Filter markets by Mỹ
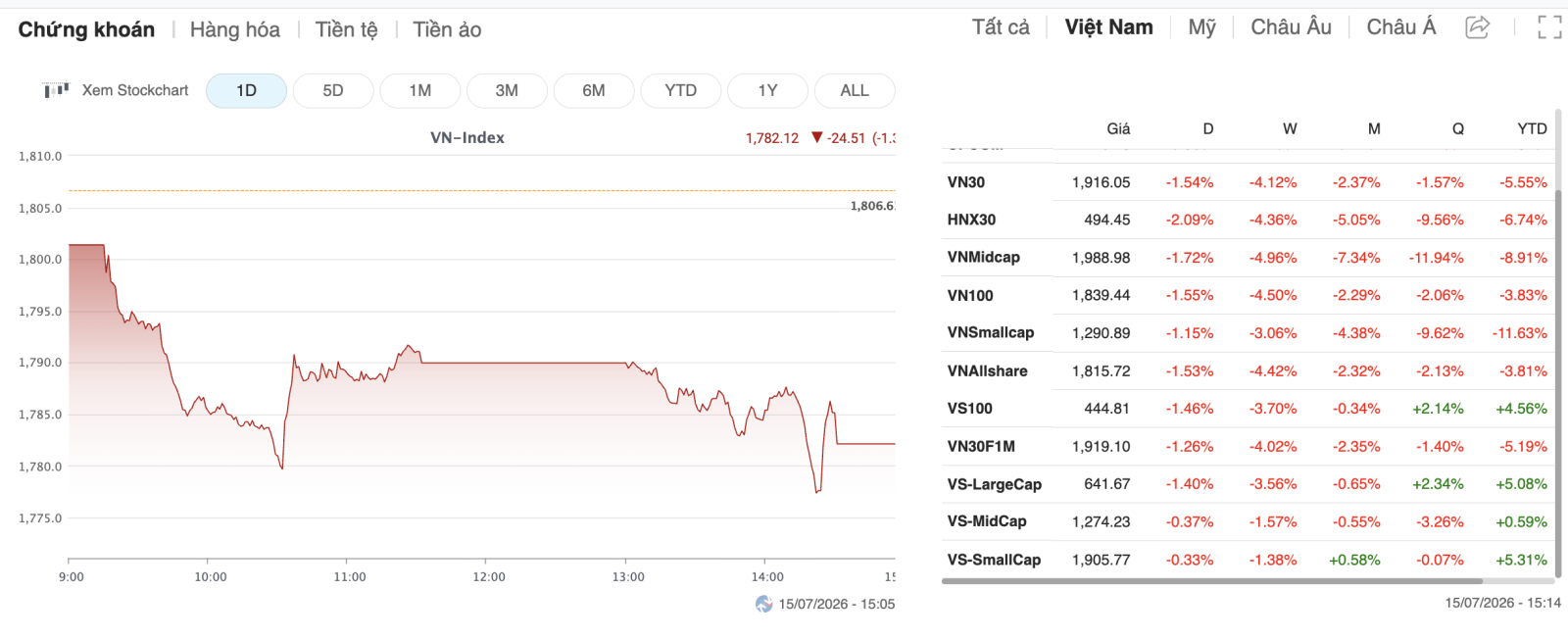Screen dimensions: 1568x639 click(1202, 27)
